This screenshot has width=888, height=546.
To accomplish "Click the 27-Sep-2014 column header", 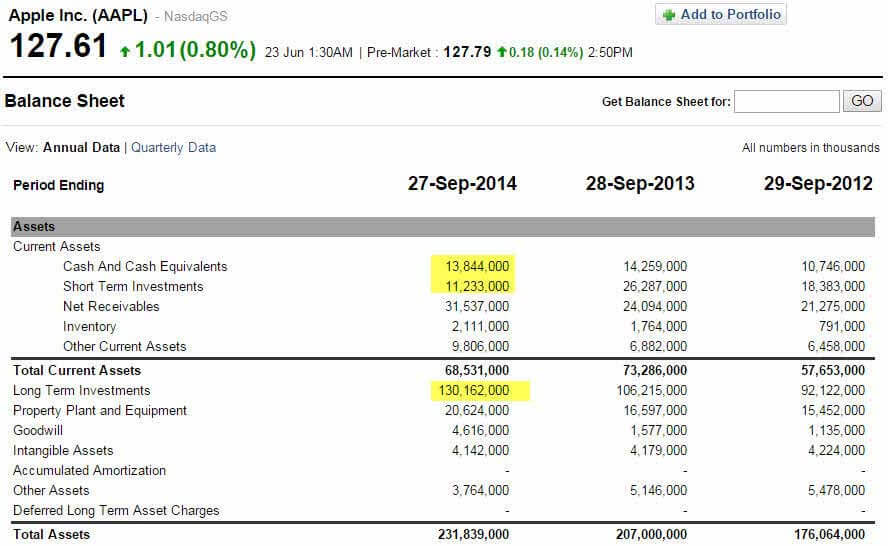I will point(462,184).
